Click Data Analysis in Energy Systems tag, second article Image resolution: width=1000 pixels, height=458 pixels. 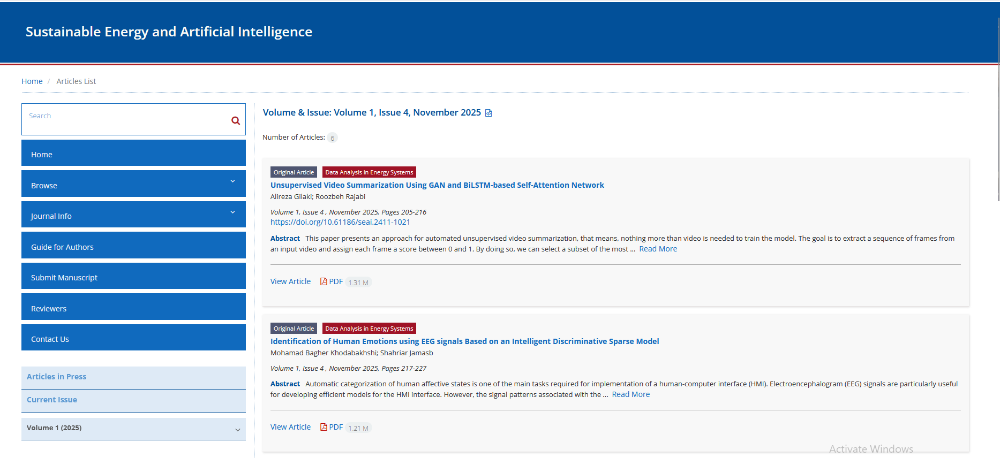point(368,328)
